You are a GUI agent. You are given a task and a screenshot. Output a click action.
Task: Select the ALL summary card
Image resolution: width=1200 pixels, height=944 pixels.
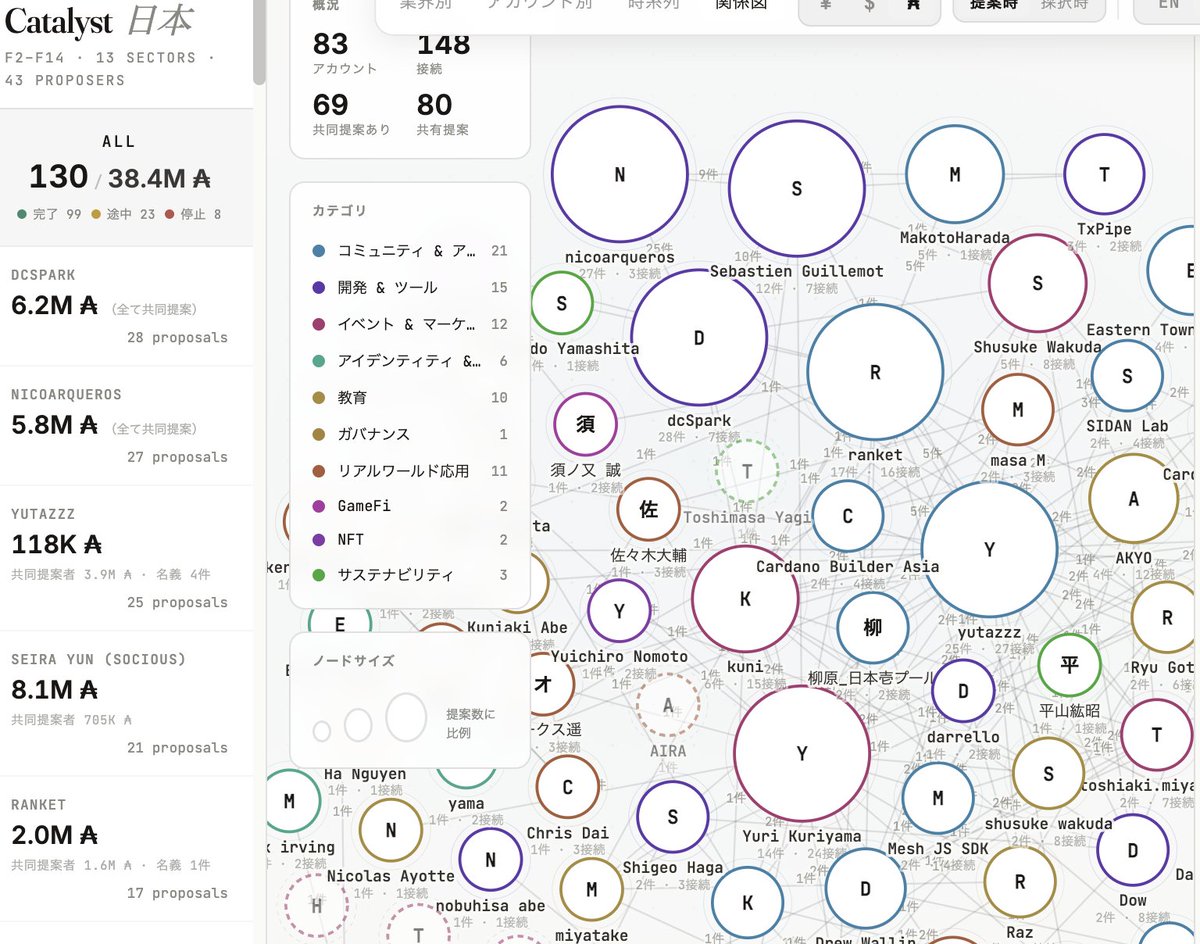tap(126, 178)
